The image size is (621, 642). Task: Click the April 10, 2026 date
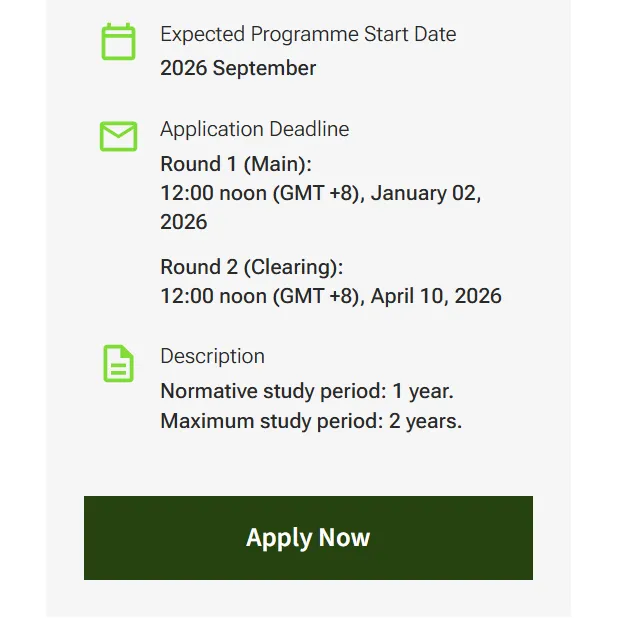point(436,296)
